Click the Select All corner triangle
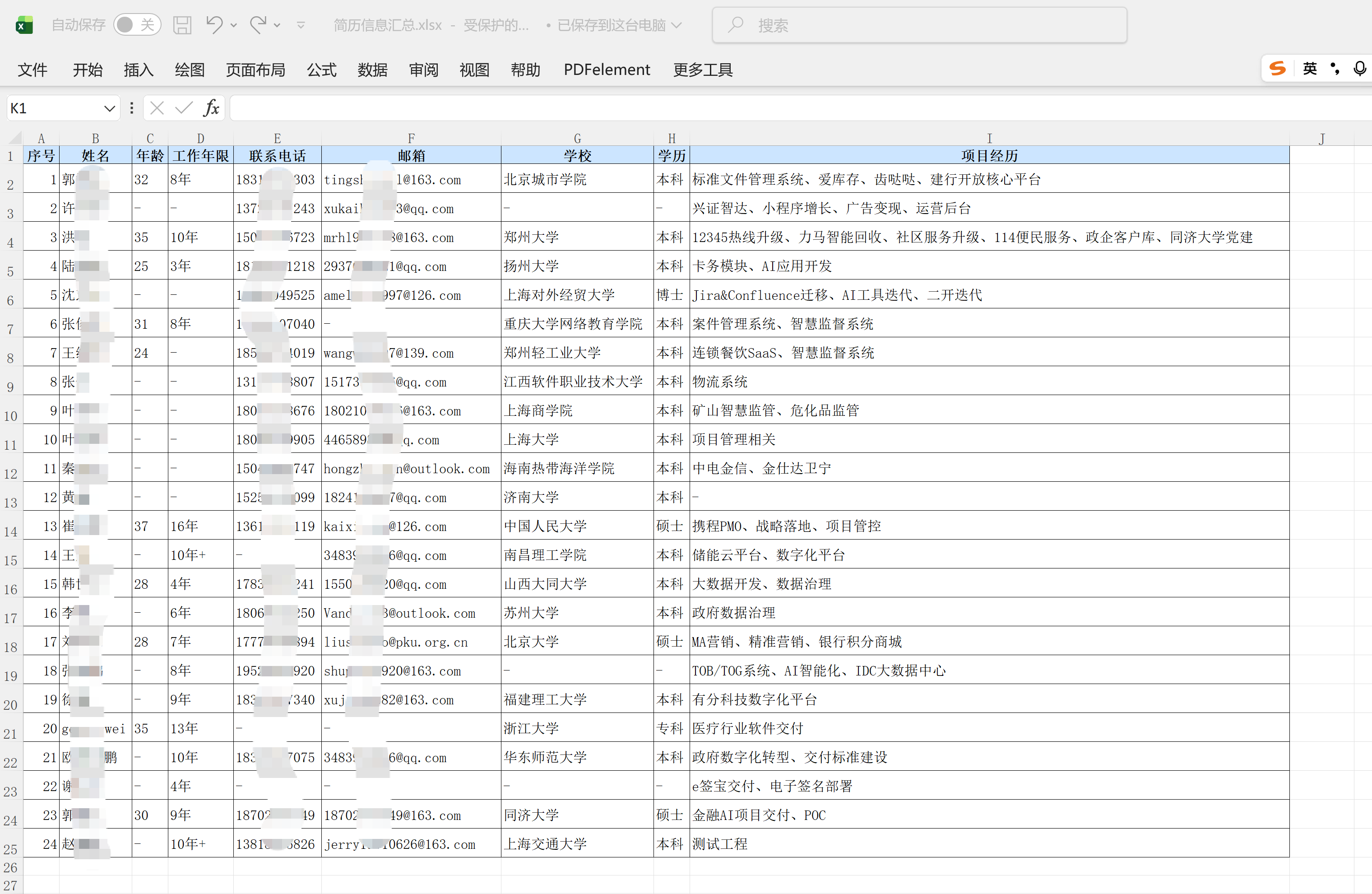Viewport: 1372px width, 894px height. pyautogui.click(x=15, y=138)
